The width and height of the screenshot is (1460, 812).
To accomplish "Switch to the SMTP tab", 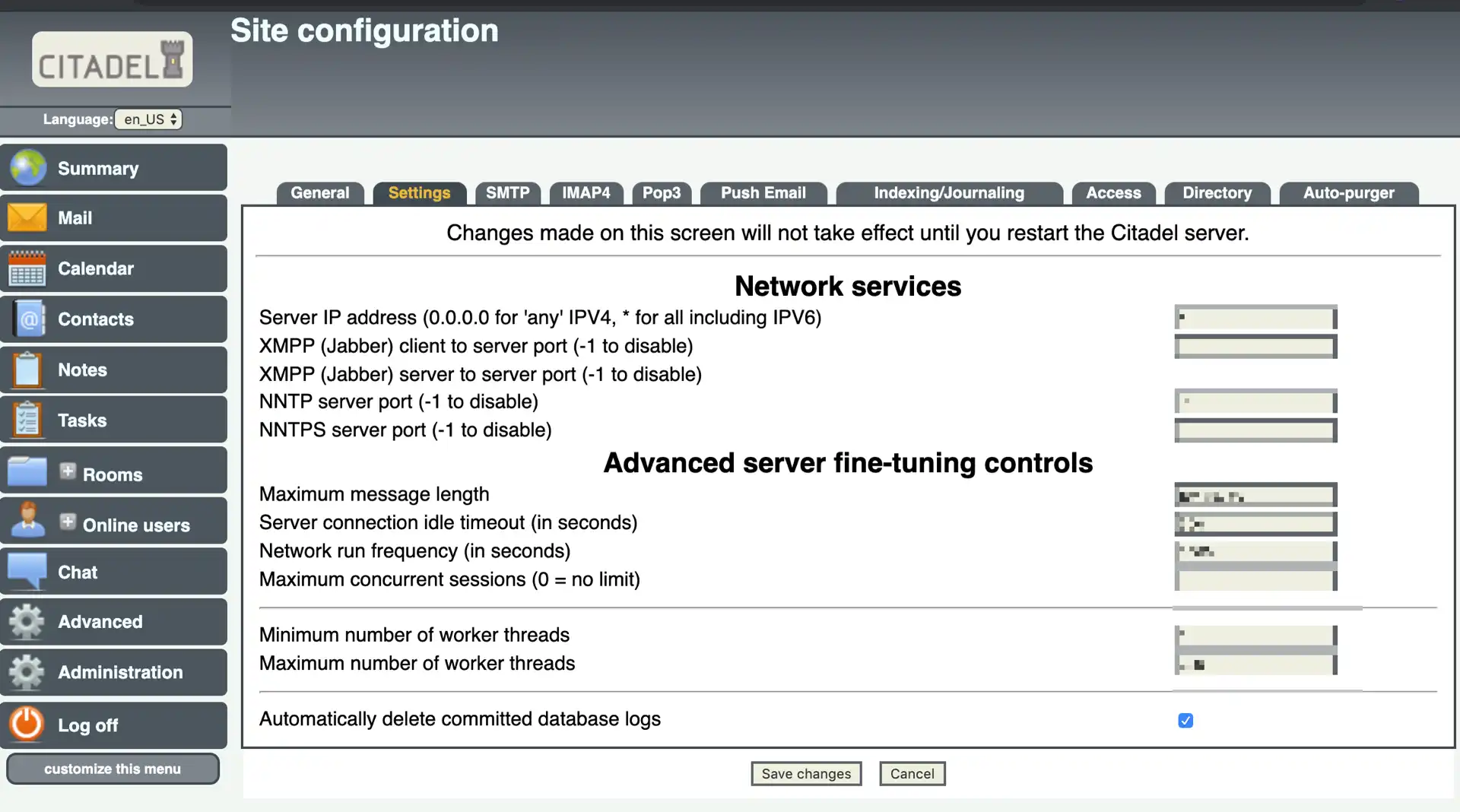I will click(x=507, y=193).
